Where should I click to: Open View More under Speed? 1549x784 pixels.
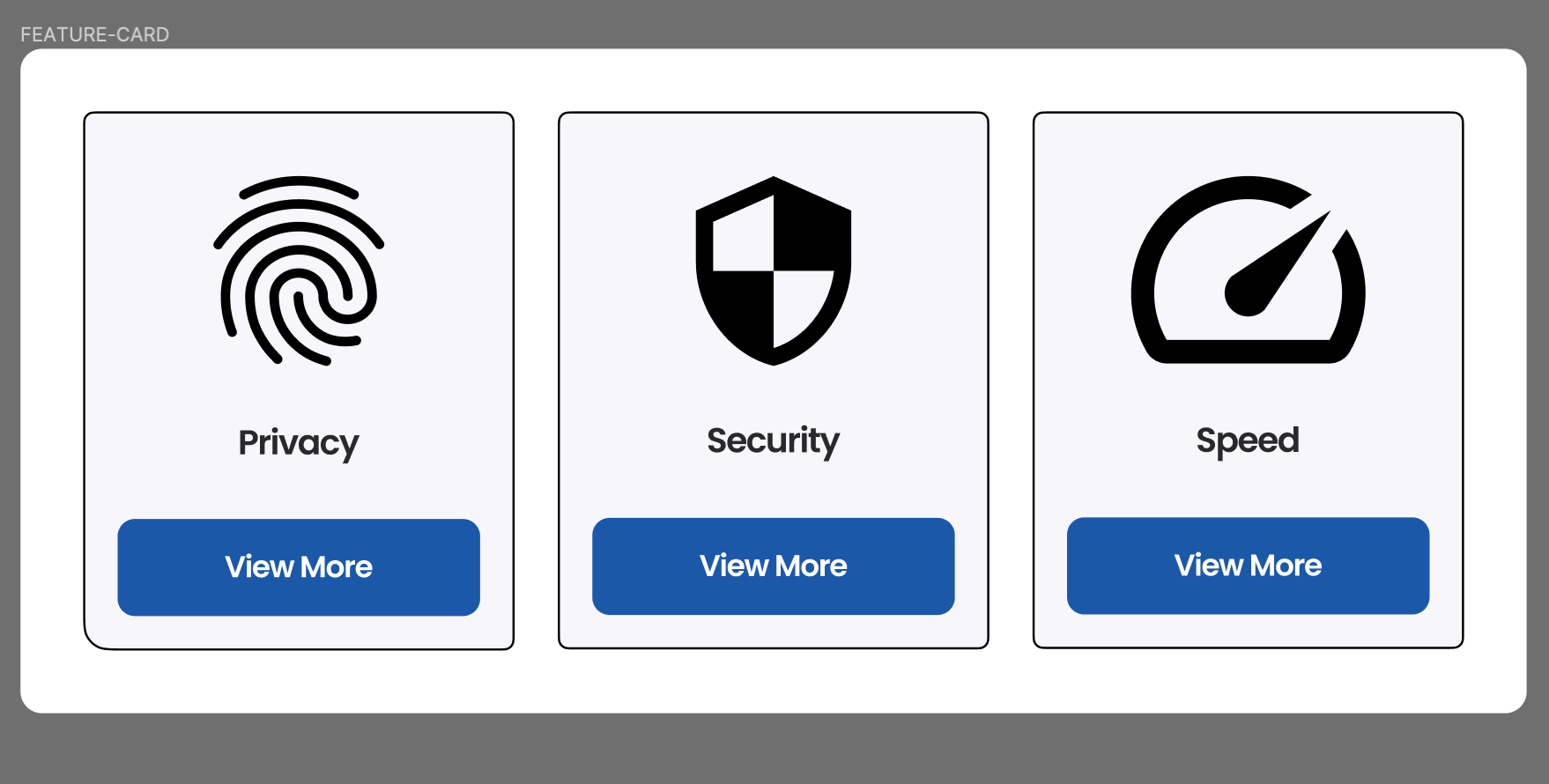1248,566
